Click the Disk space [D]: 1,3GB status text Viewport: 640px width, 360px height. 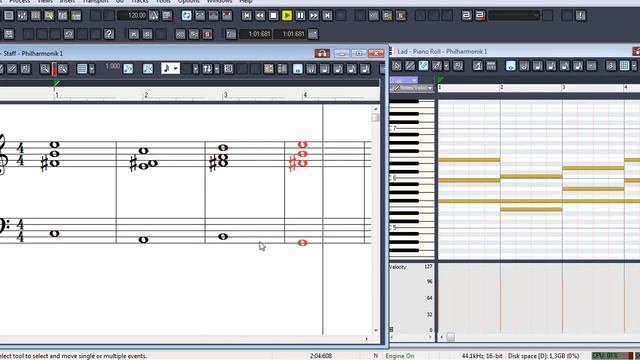(x=543, y=356)
